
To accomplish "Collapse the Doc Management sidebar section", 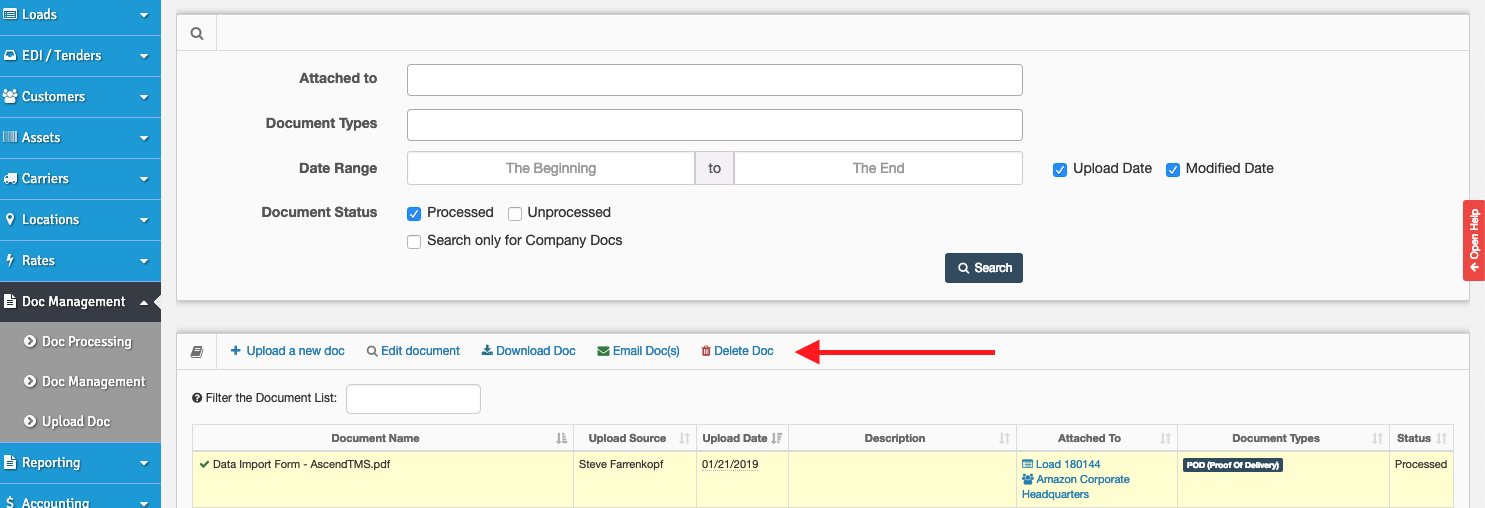I will click(80, 301).
